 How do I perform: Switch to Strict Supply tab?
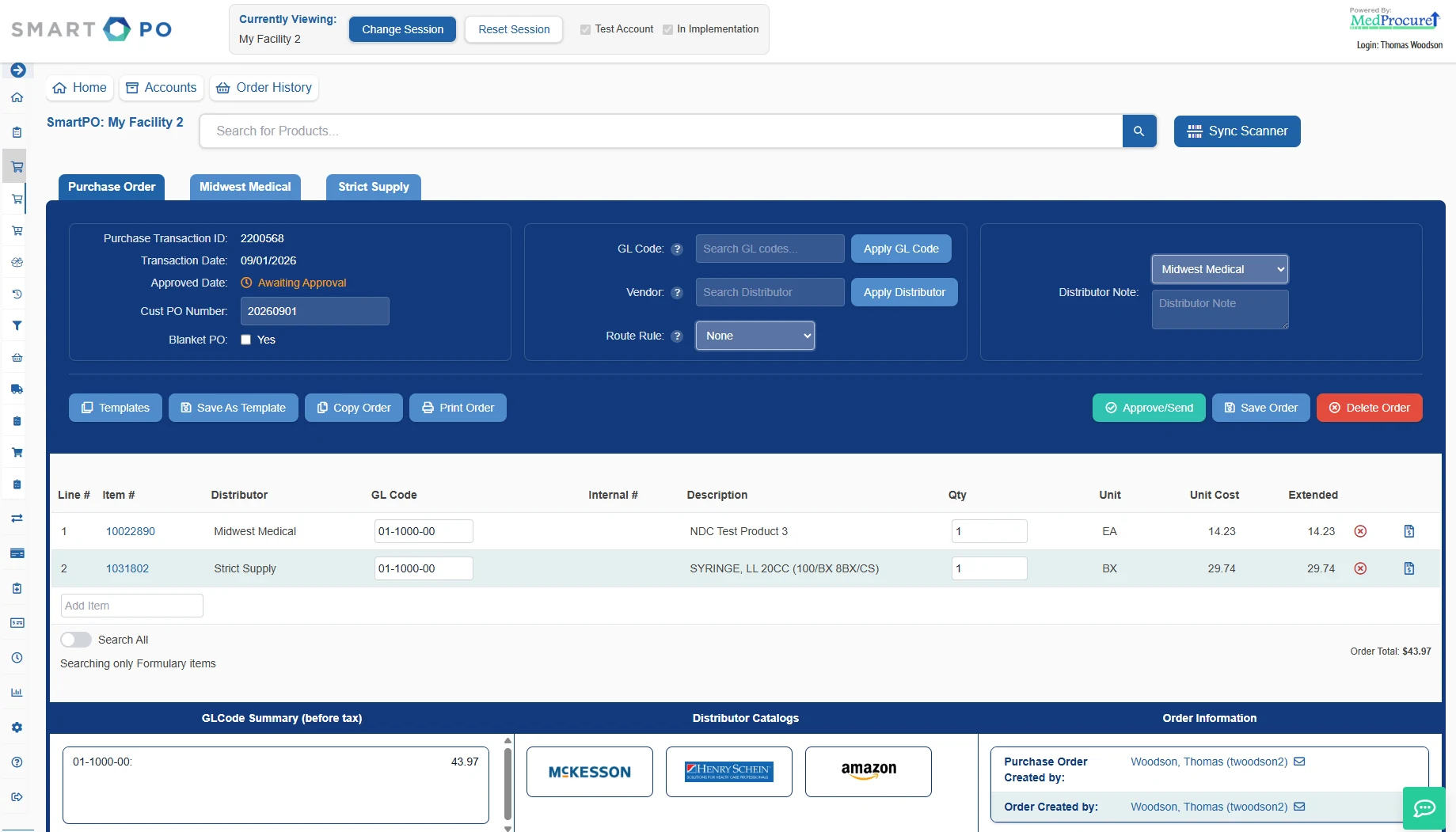click(374, 187)
